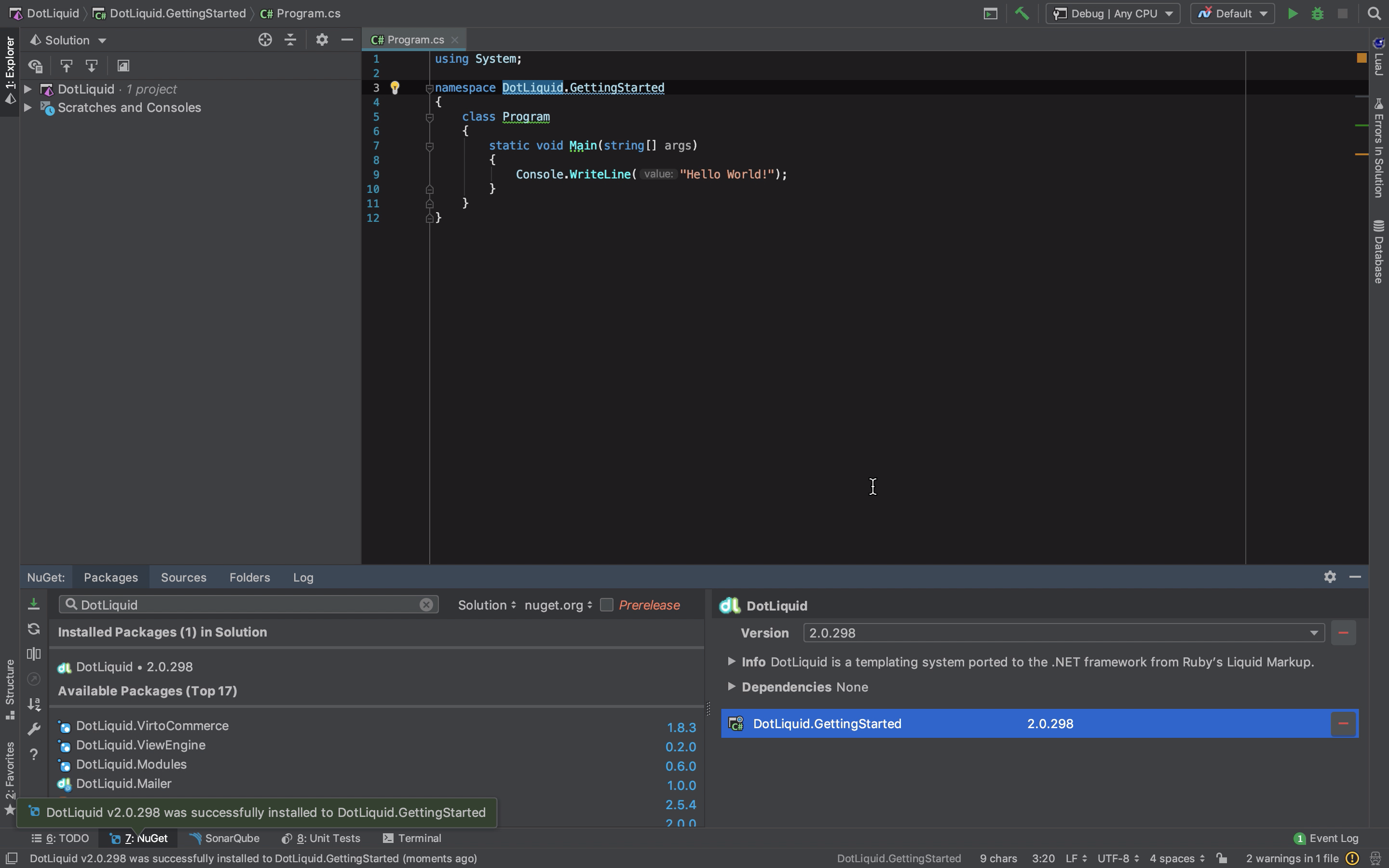This screenshot has height=868, width=1389.
Task: Open the Solution view dropdown
Action: pos(68,40)
